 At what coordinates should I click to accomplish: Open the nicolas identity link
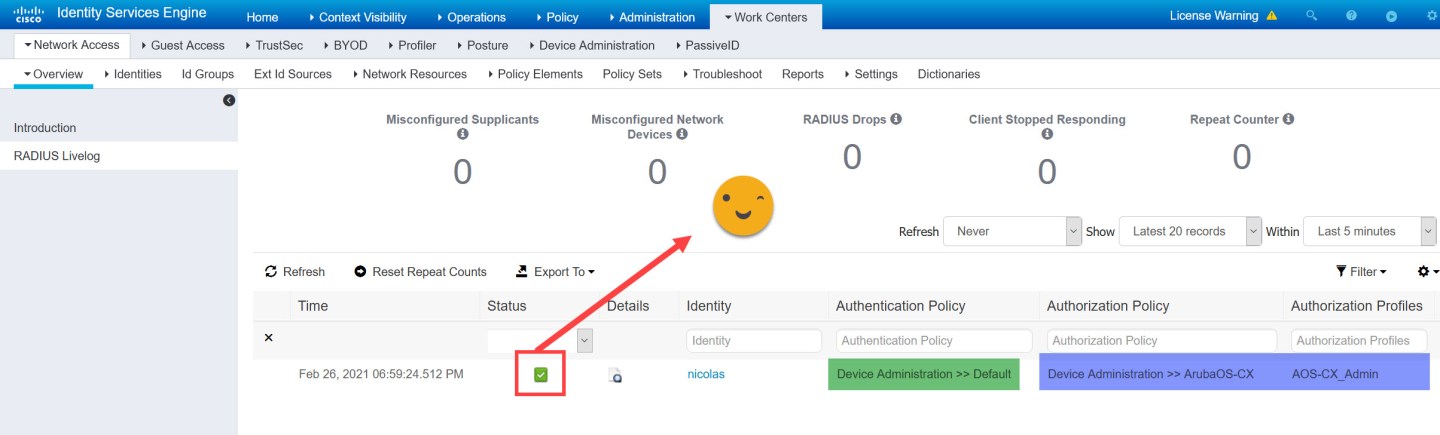pos(706,374)
